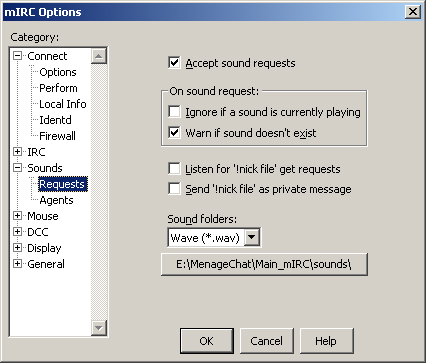Expand the Mouse category node
Screen dimensions: 426x363
click(x=18, y=216)
